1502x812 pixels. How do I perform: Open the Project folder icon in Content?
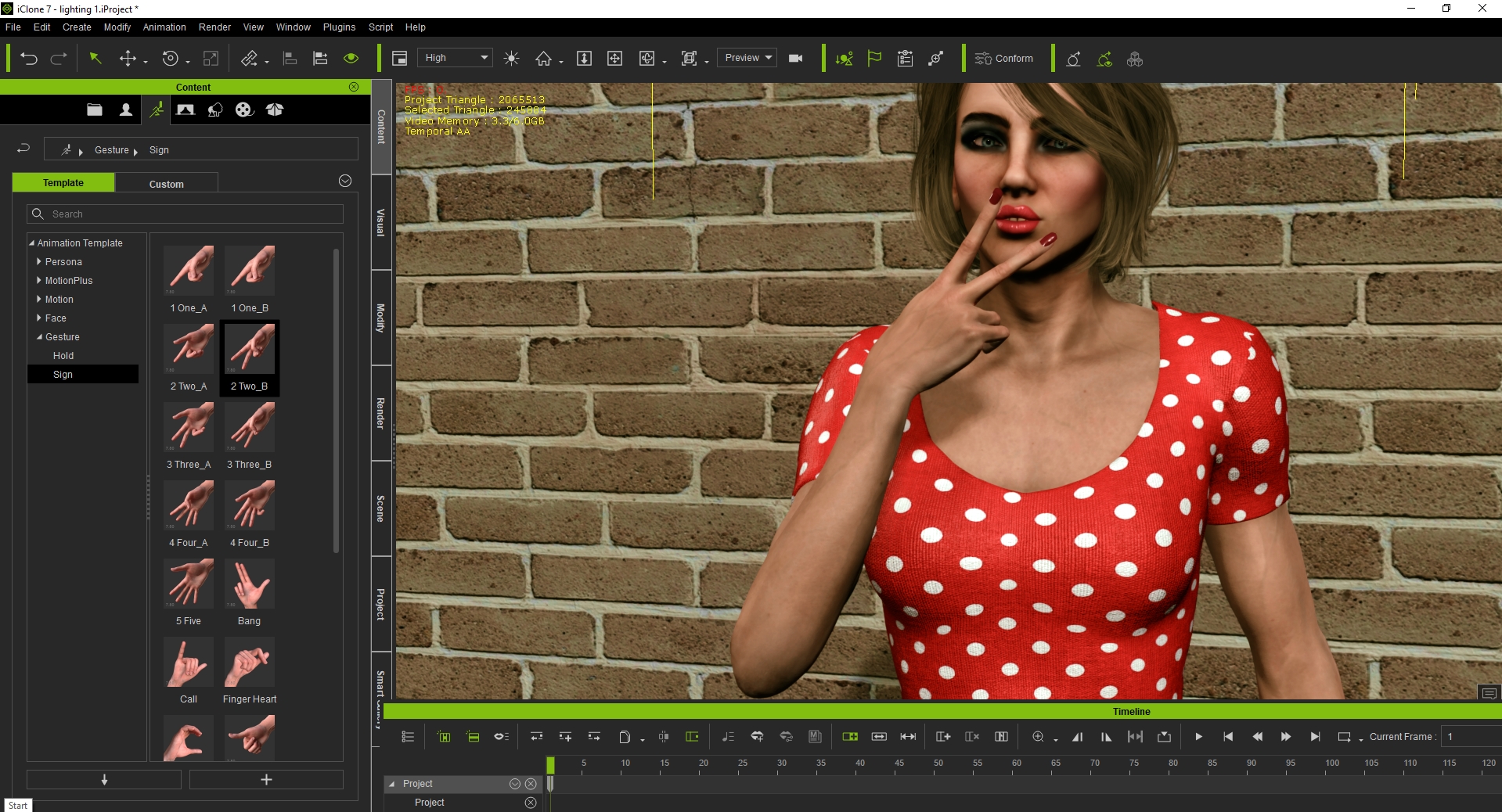pos(95,110)
